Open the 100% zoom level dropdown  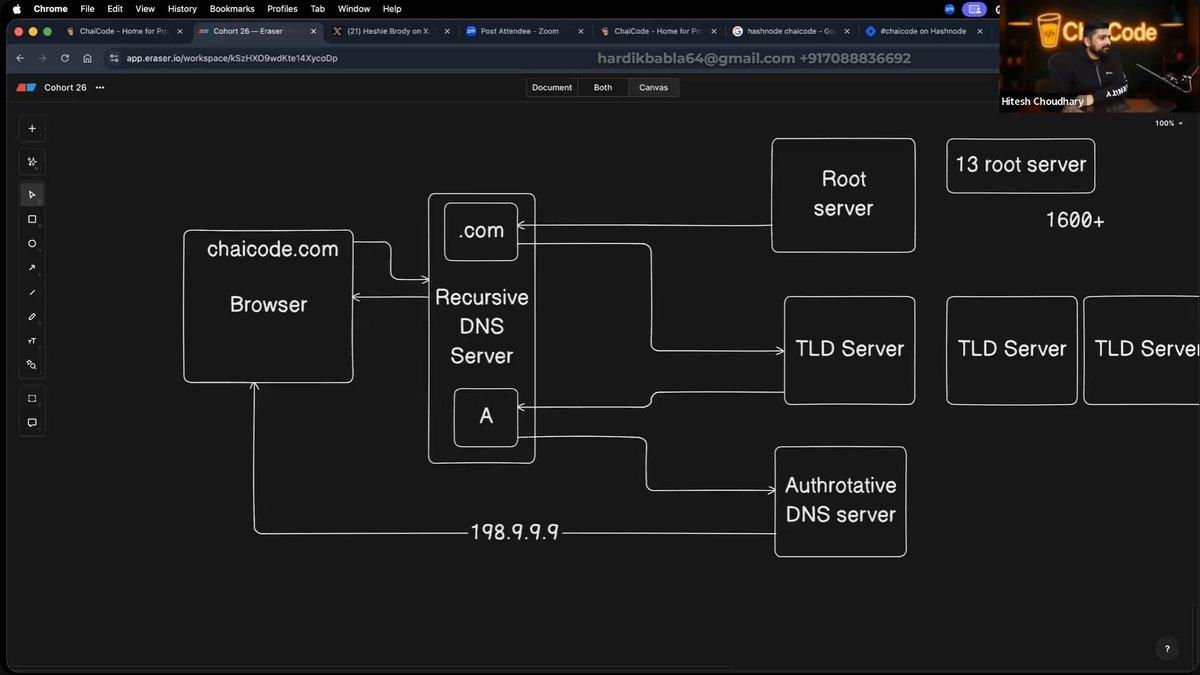point(1169,123)
